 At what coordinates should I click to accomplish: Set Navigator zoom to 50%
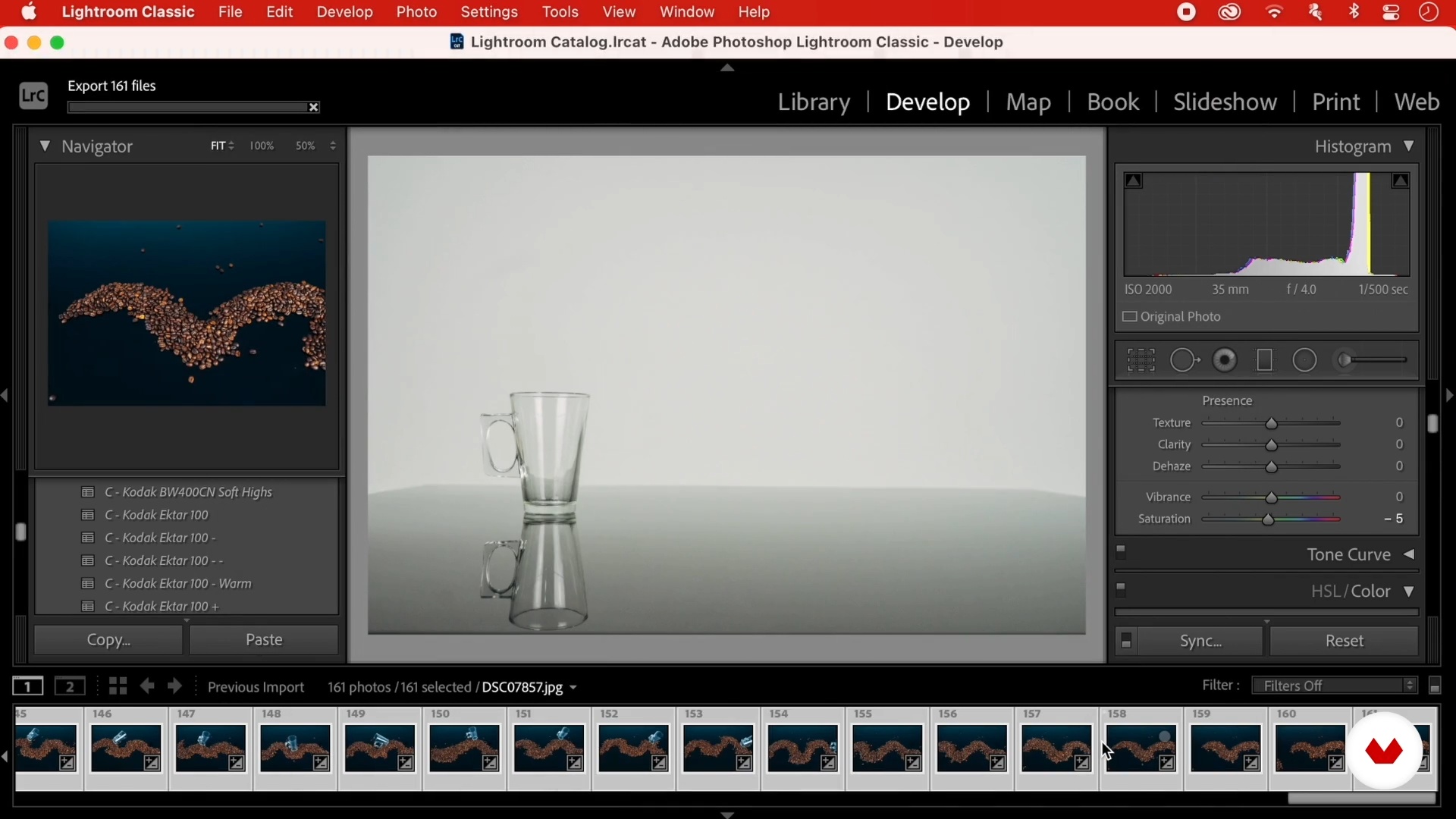tap(305, 146)
